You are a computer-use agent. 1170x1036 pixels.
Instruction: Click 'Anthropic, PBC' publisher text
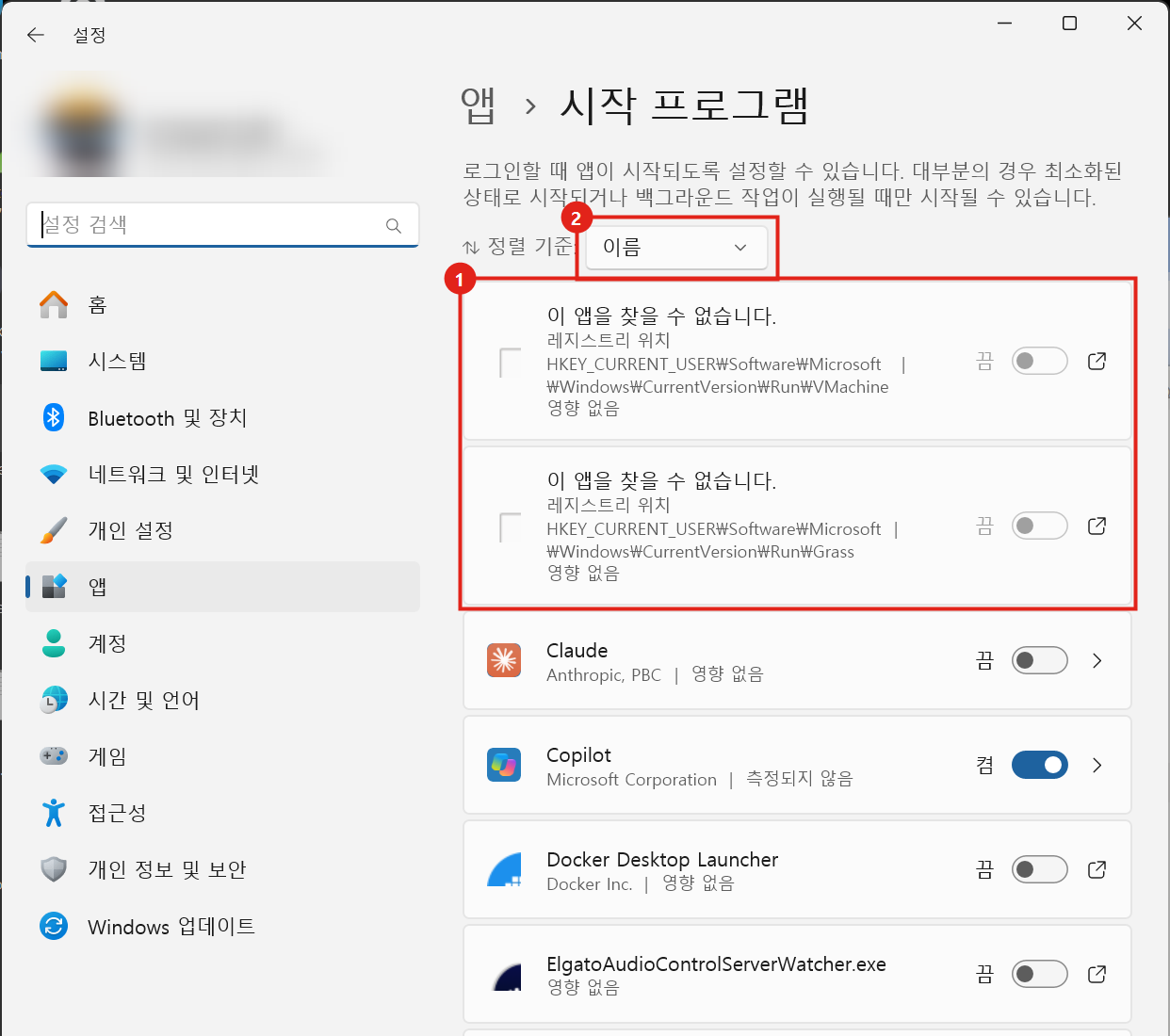coord(604,675)
